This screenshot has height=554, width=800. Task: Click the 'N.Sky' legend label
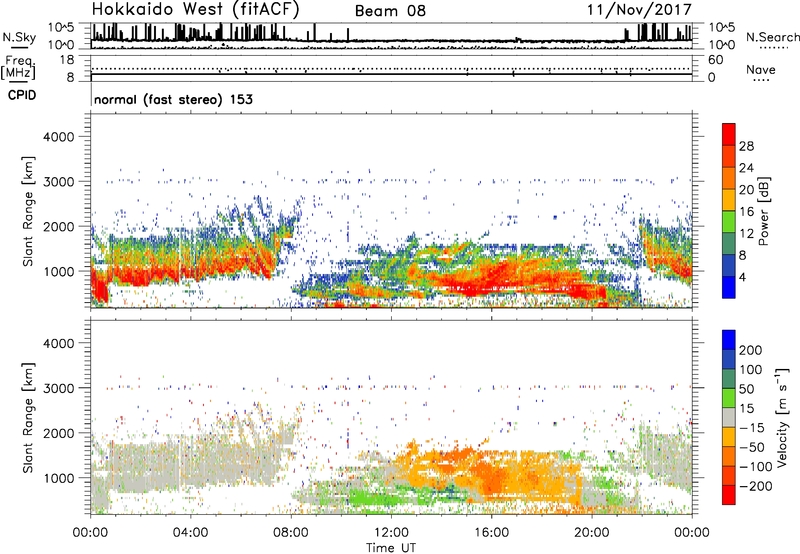pyautogui.click(x=19, y=37)
